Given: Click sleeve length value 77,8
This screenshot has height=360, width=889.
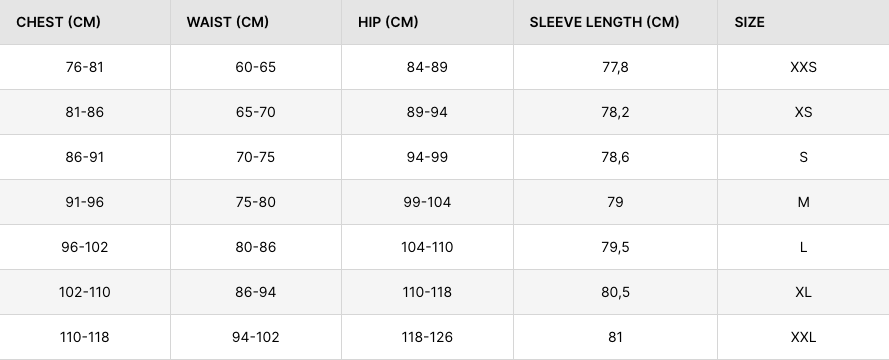Looking at the screenshot, I should click(x=615, y=67).
